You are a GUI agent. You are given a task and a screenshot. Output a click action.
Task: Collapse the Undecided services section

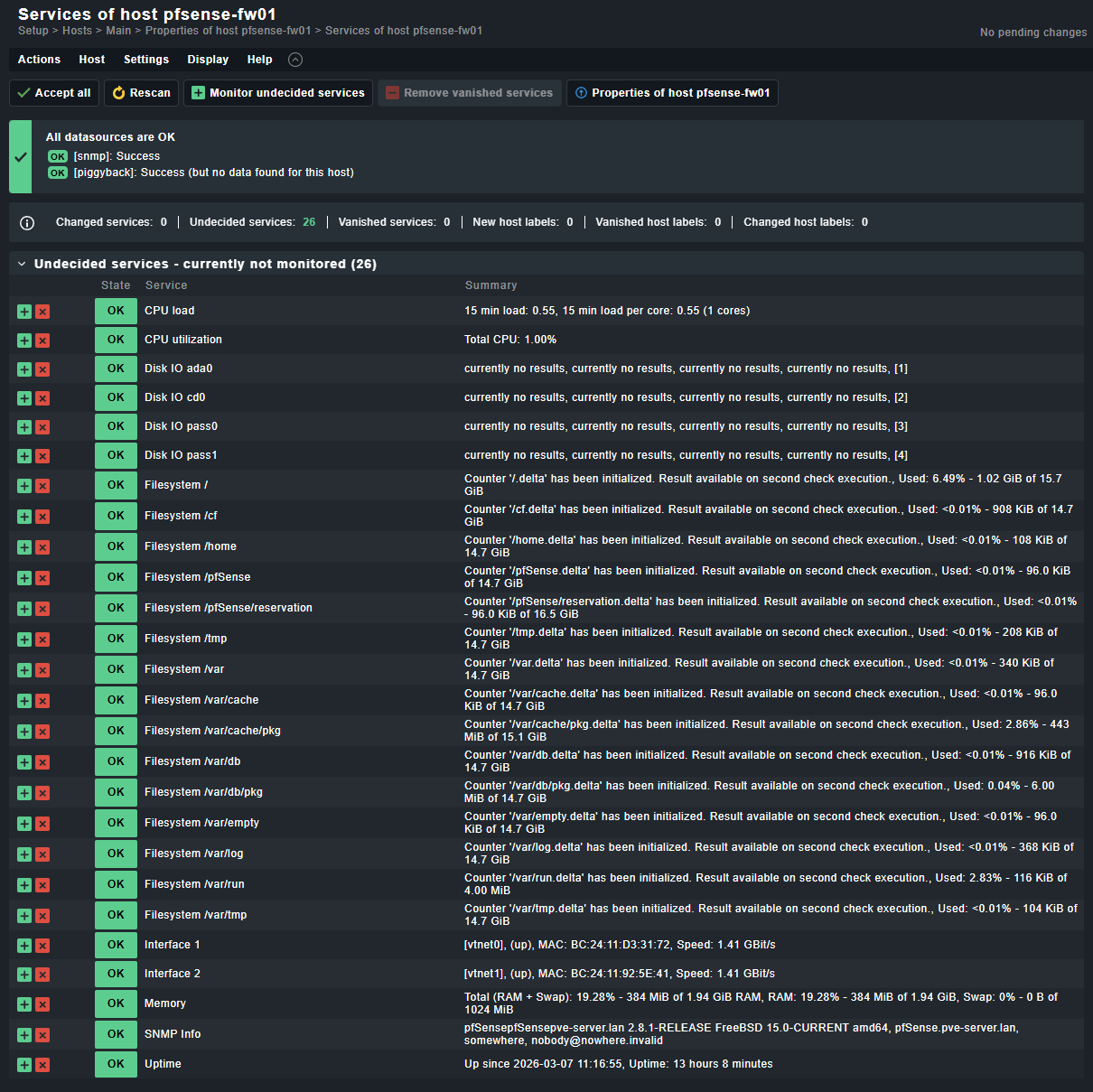click(22, 265)
